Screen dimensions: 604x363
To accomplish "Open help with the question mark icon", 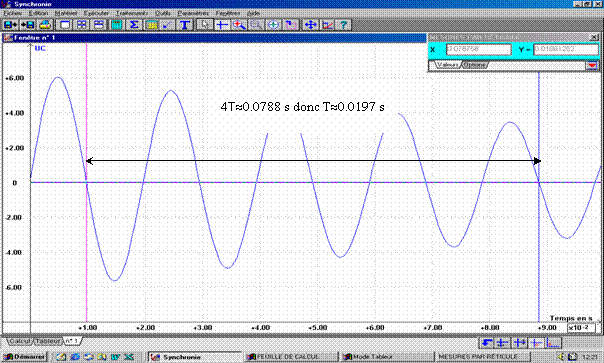I will [343, 25].
